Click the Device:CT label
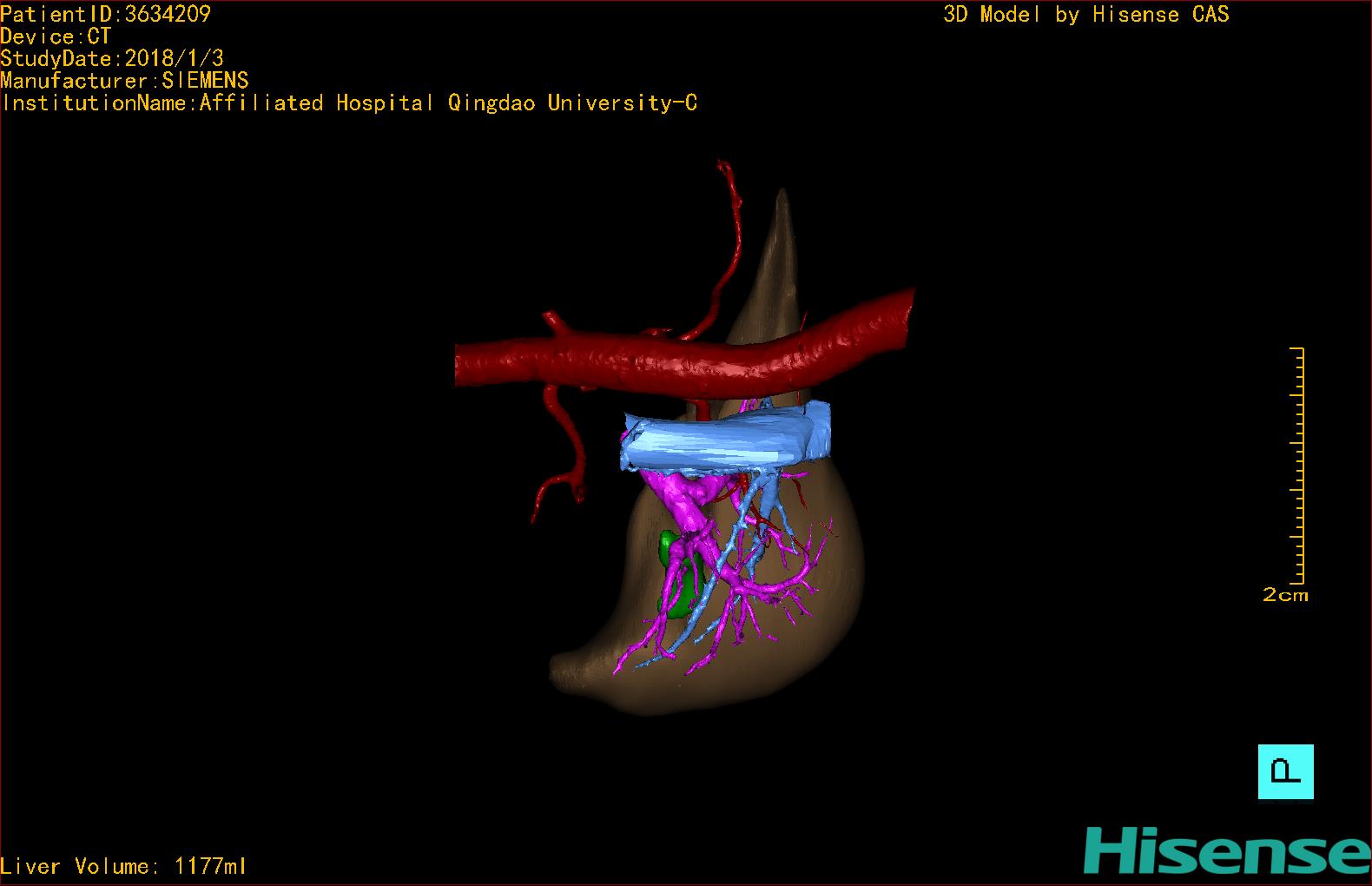Image resolution: width=1372 pixels, height=886 pixels. [x=56, y=36]
